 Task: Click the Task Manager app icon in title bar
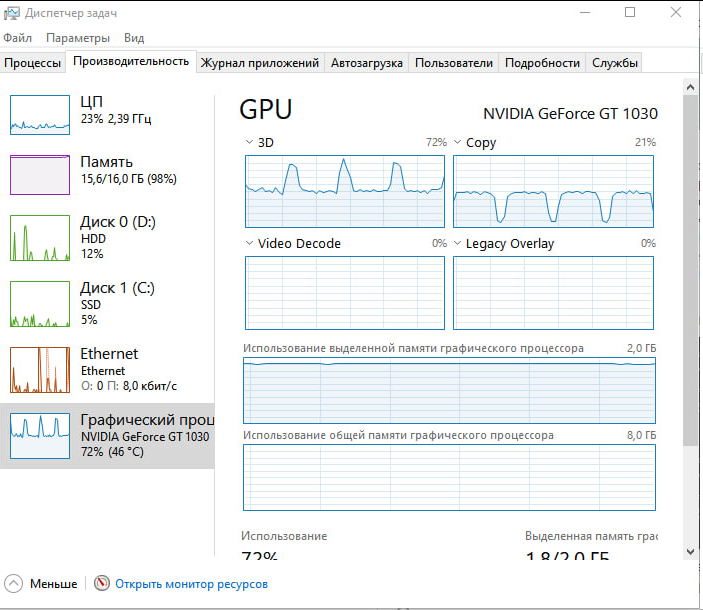[11, 13]
